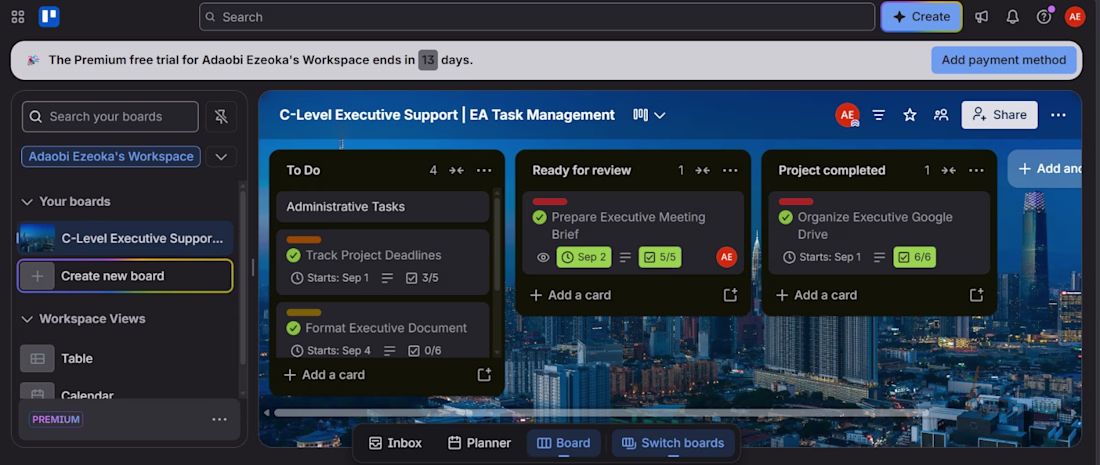Image resolution: width=1100 pixels, height=465 pixels.
Task: Share the board
Action: [x=1000, y=115]
